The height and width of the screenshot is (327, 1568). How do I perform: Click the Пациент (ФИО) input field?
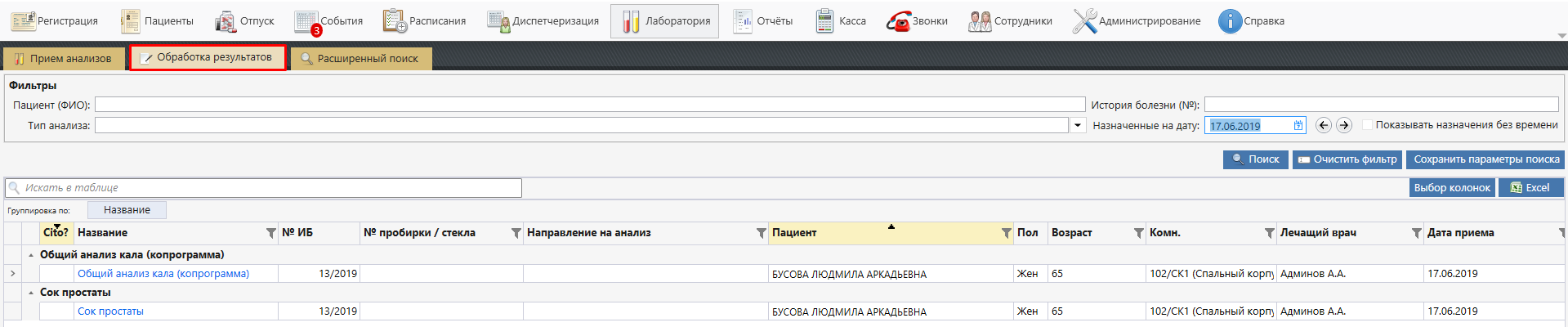(x=589, y=105)
